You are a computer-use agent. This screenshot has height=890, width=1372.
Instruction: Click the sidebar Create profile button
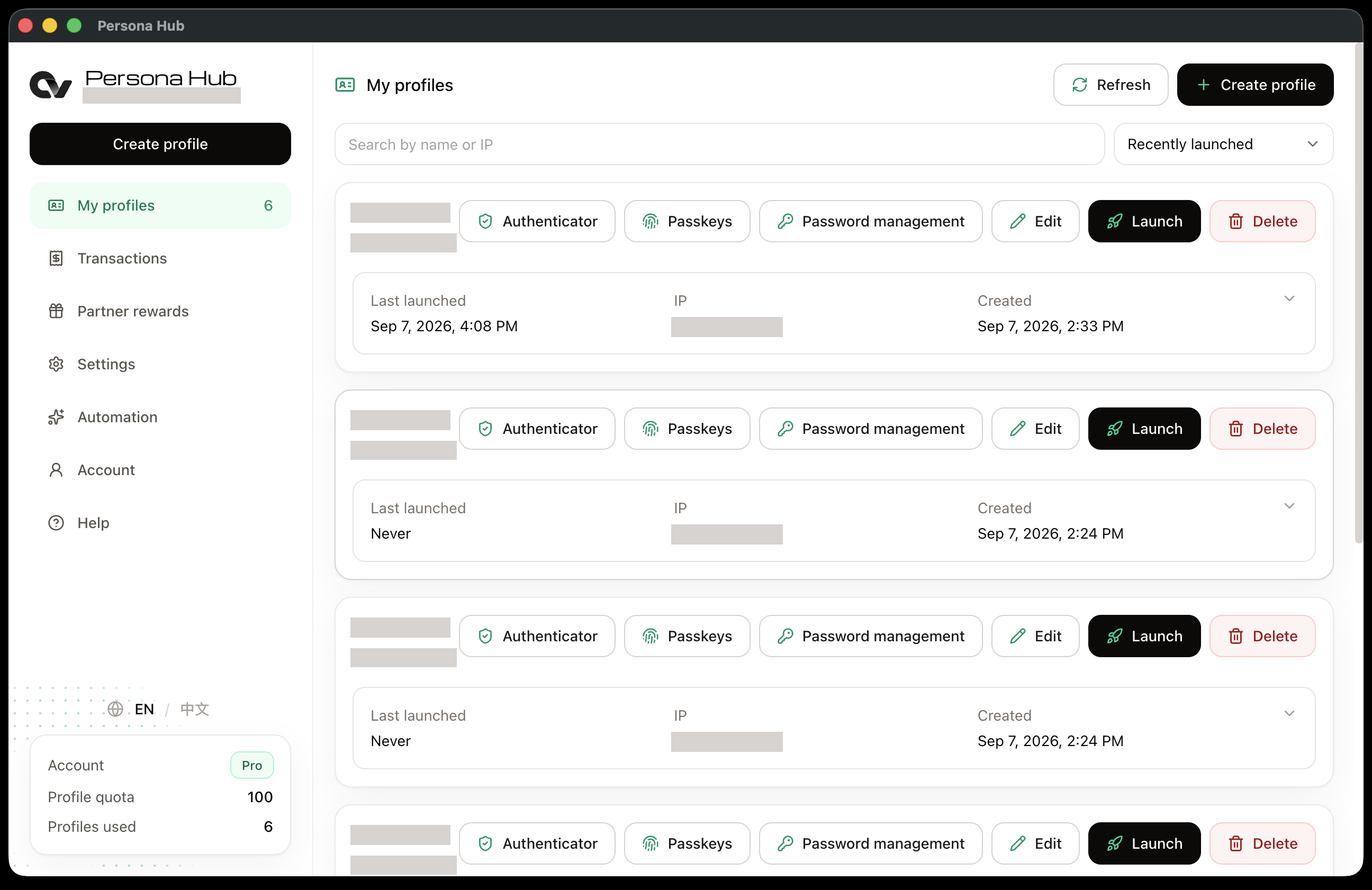click(x=160, y=143)
